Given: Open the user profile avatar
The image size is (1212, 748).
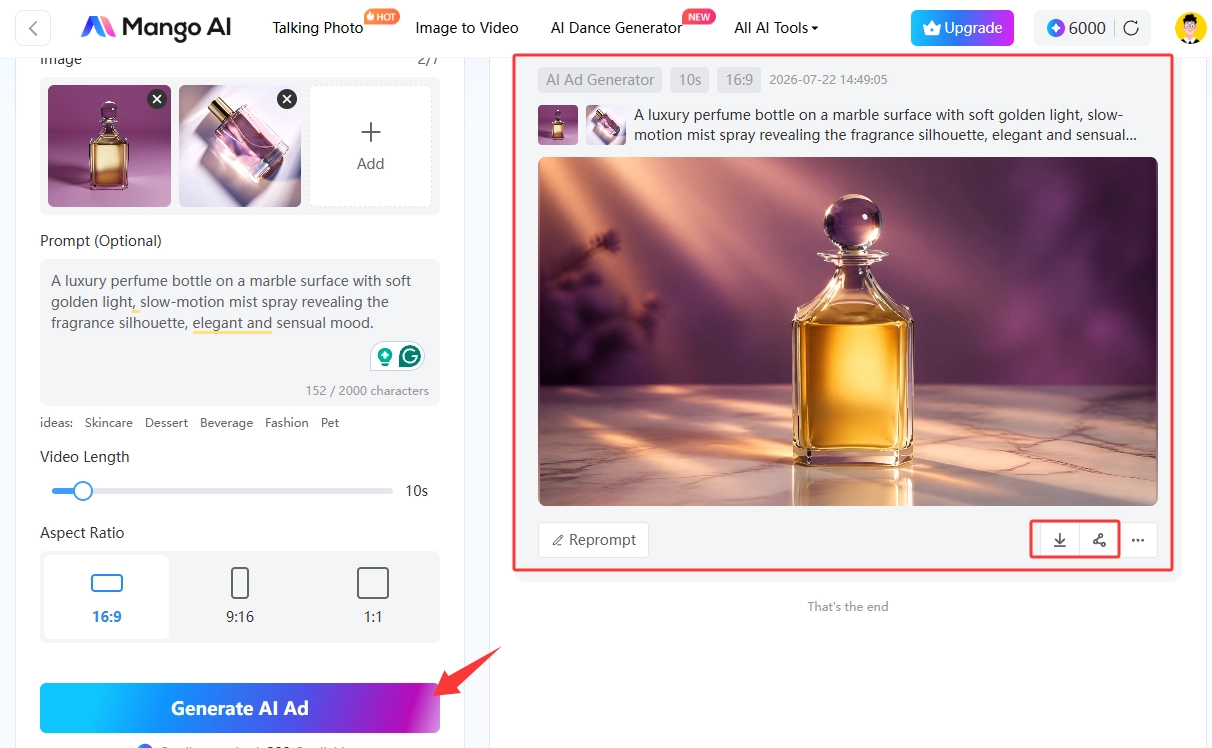Looking at the screenshot, I should point(1190,28).
